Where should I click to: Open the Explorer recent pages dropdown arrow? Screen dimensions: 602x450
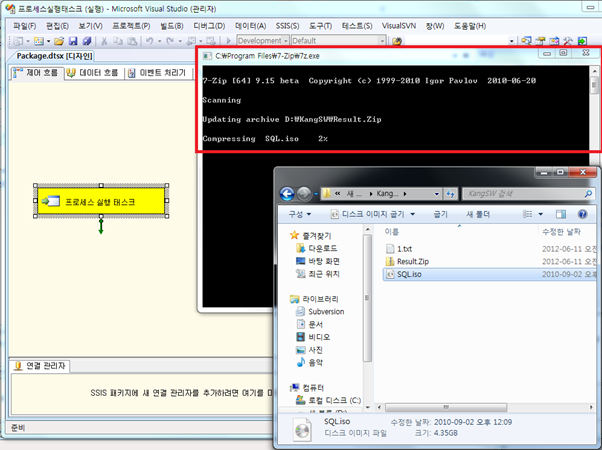tap(316, 194)
